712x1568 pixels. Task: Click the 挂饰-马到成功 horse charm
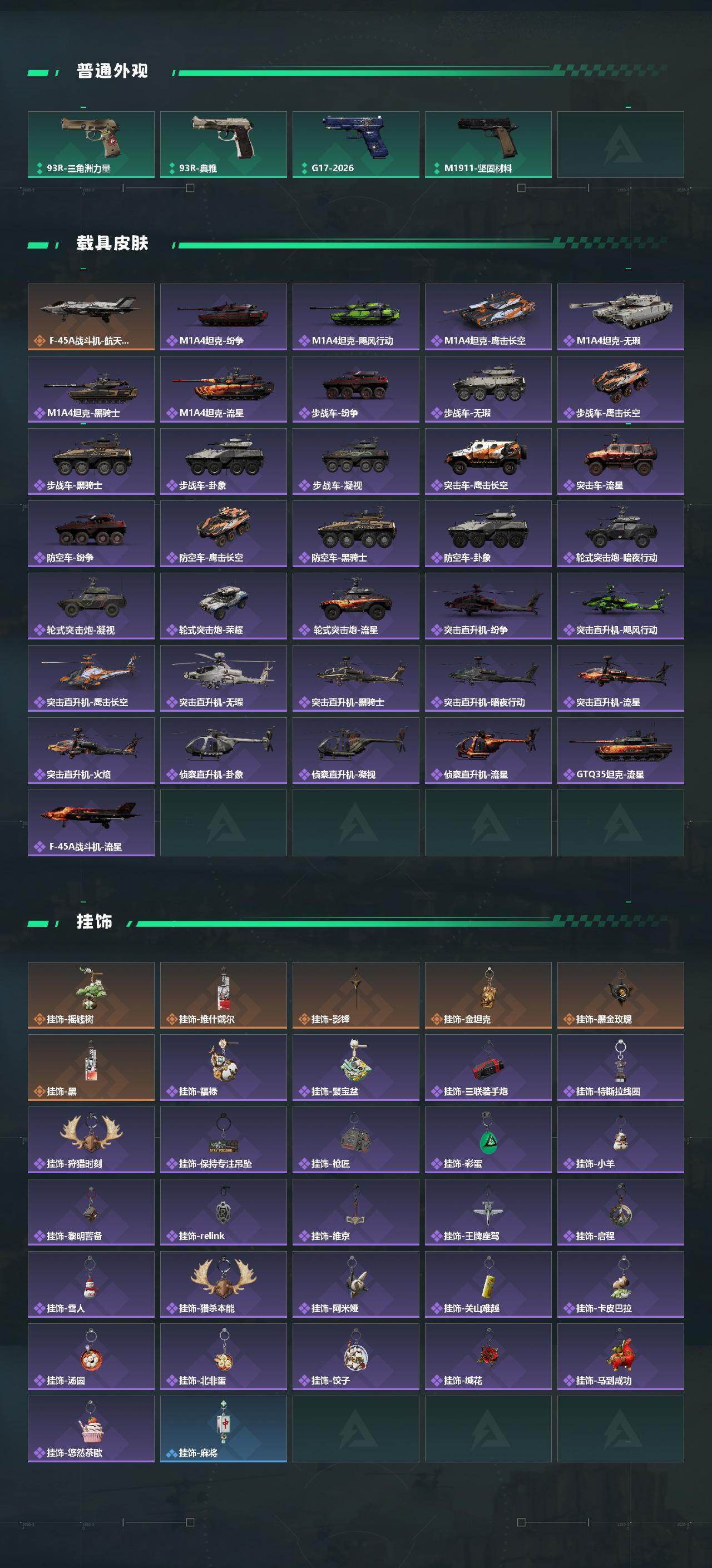621,1357
